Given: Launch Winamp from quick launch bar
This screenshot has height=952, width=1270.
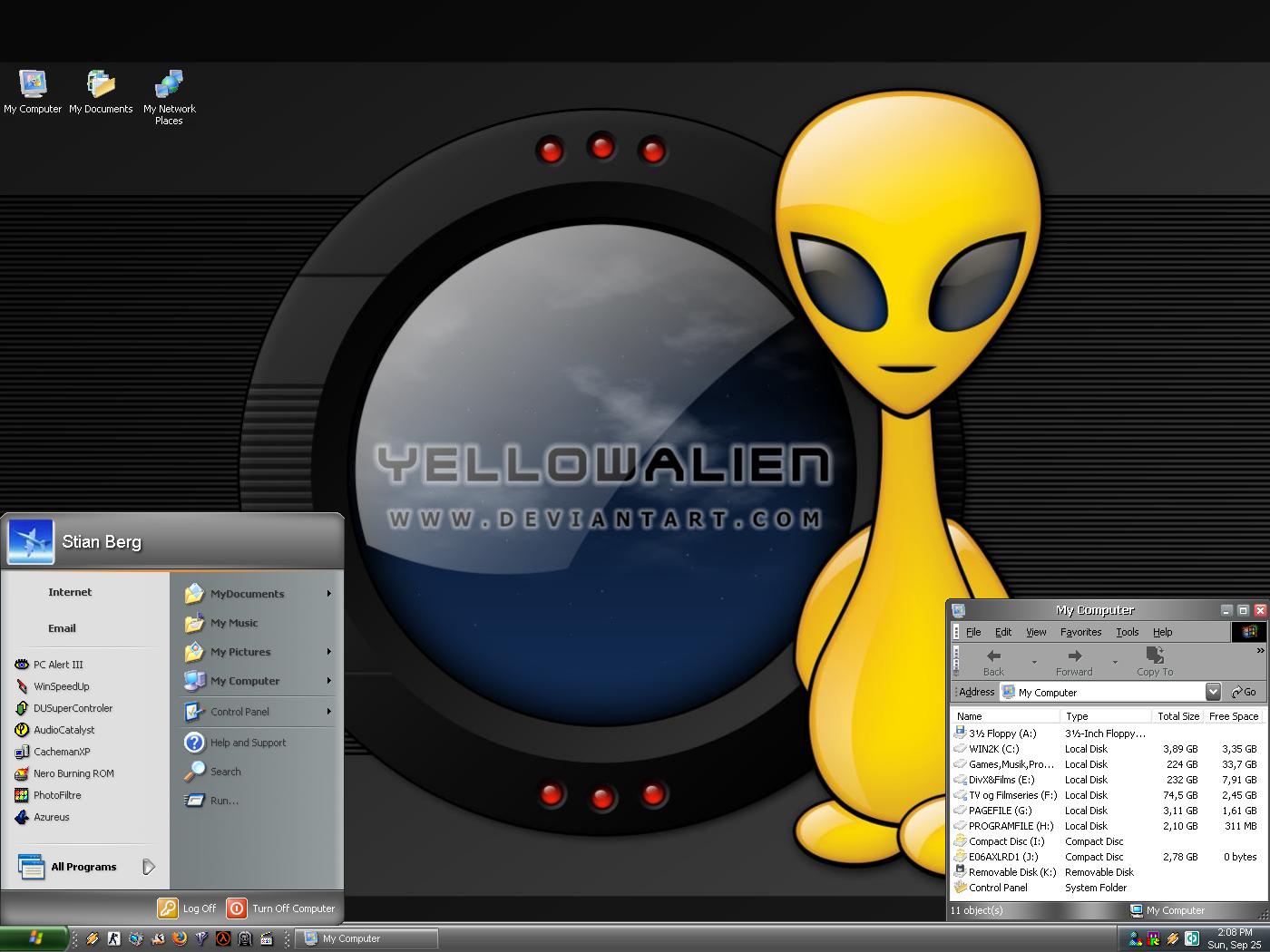Looking at the screenshot, I should tap(93, 938).
